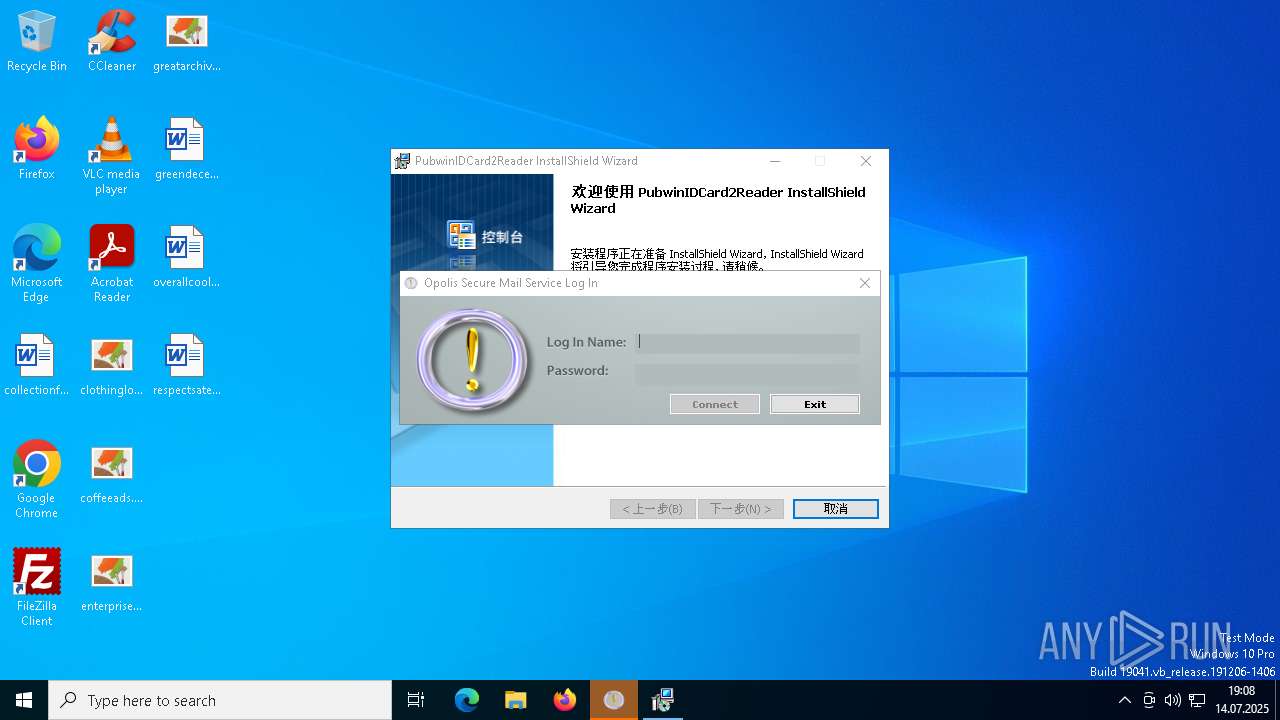Click the Log In Name field
Image resolution: width=1280 pixels, height=720 pixels.
[x=747, y=342]
